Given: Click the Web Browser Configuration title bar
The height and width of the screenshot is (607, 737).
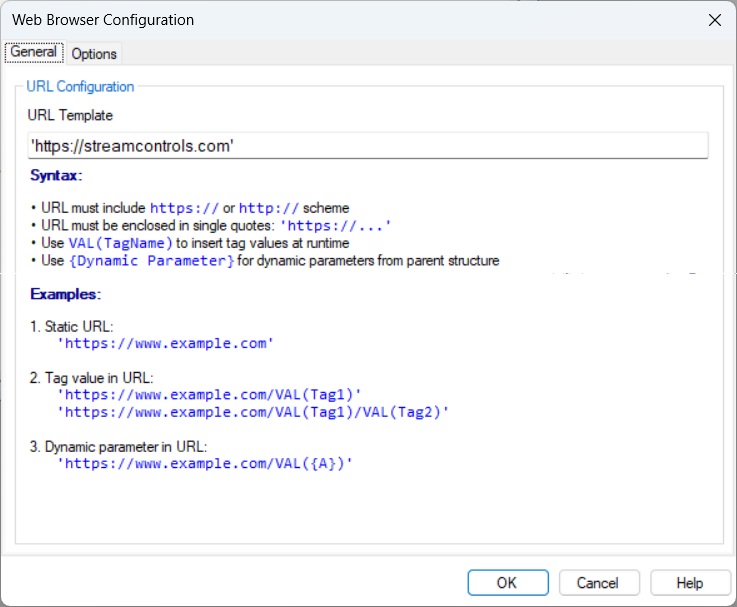Looking at the screenshot, I should click(300, 20).
